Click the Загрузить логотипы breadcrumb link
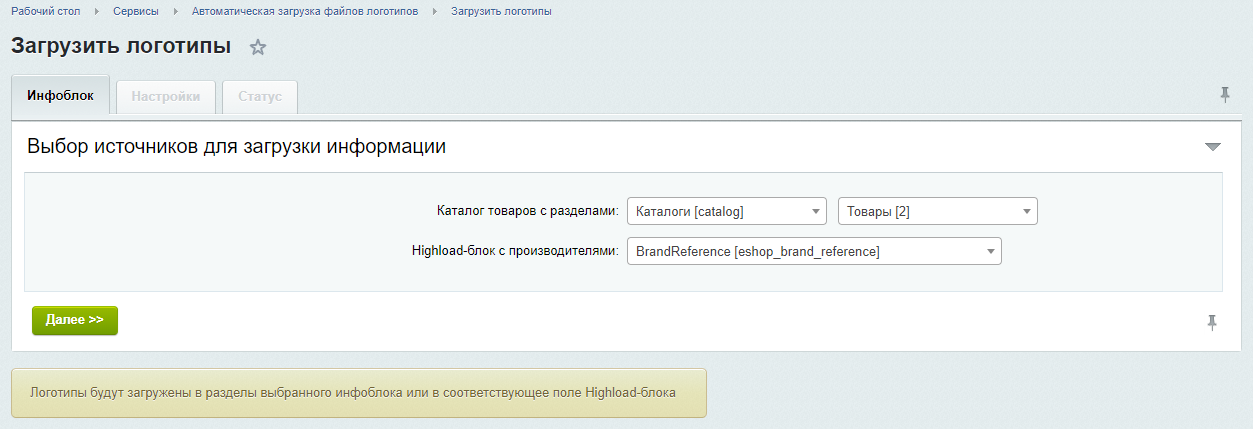 click(x=501, y=11)
